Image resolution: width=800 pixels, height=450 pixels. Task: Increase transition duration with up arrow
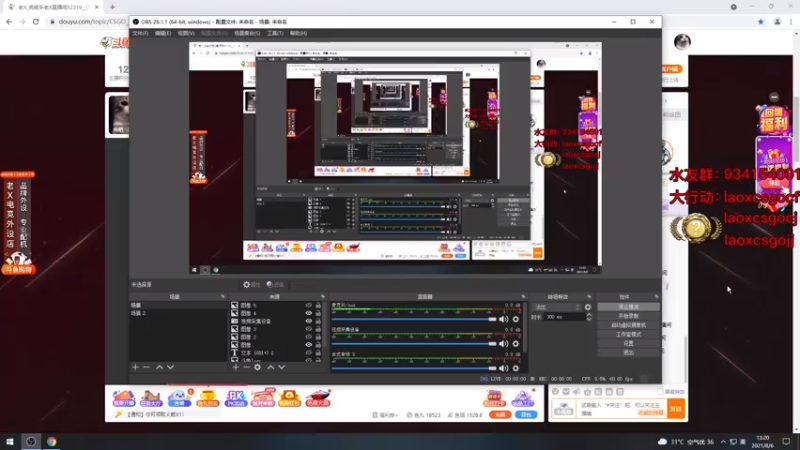pyautogui.click(x=589, y=315)
